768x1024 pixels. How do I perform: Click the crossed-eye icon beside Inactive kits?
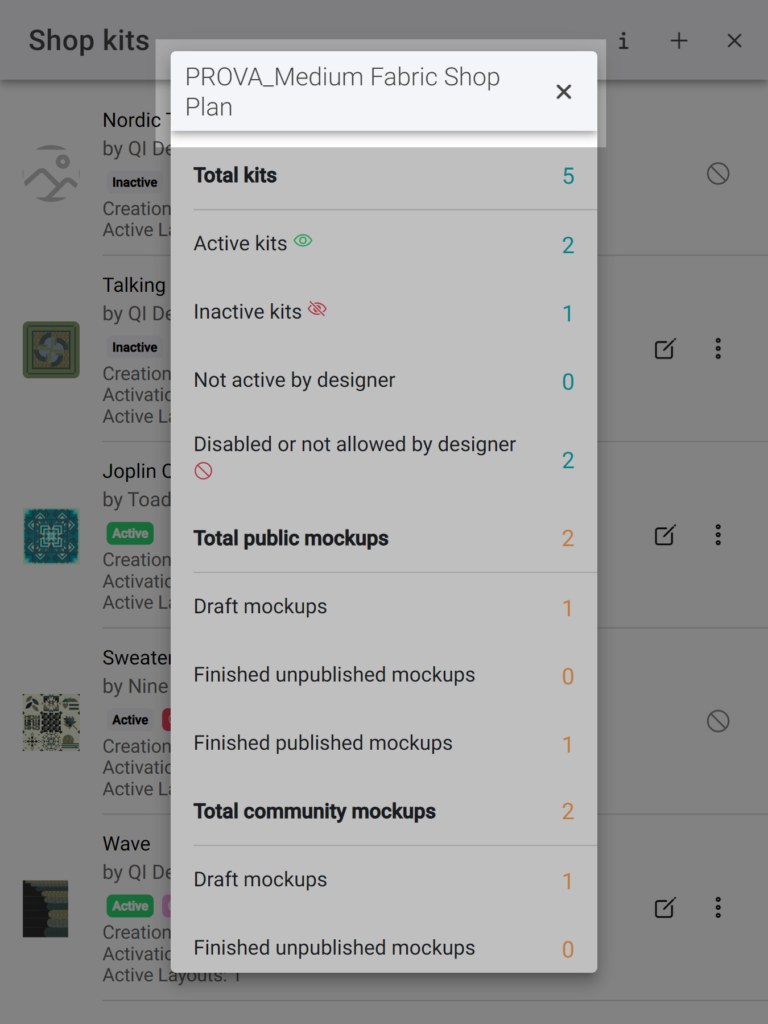317,309
